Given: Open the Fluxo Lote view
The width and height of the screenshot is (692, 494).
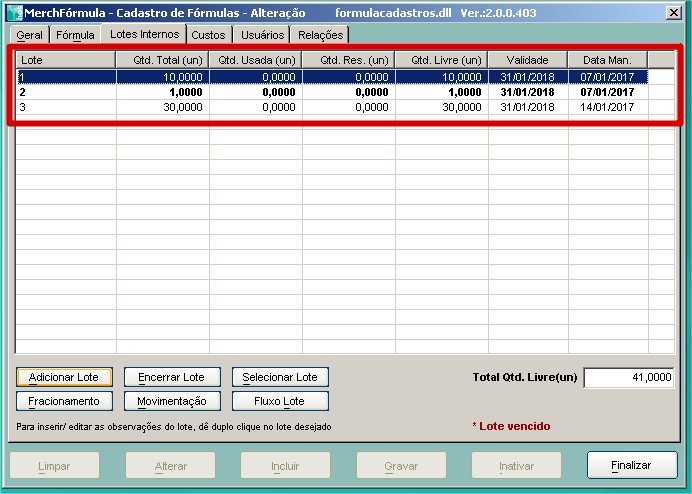Looking at the screenshot, I should click(280, 401).
